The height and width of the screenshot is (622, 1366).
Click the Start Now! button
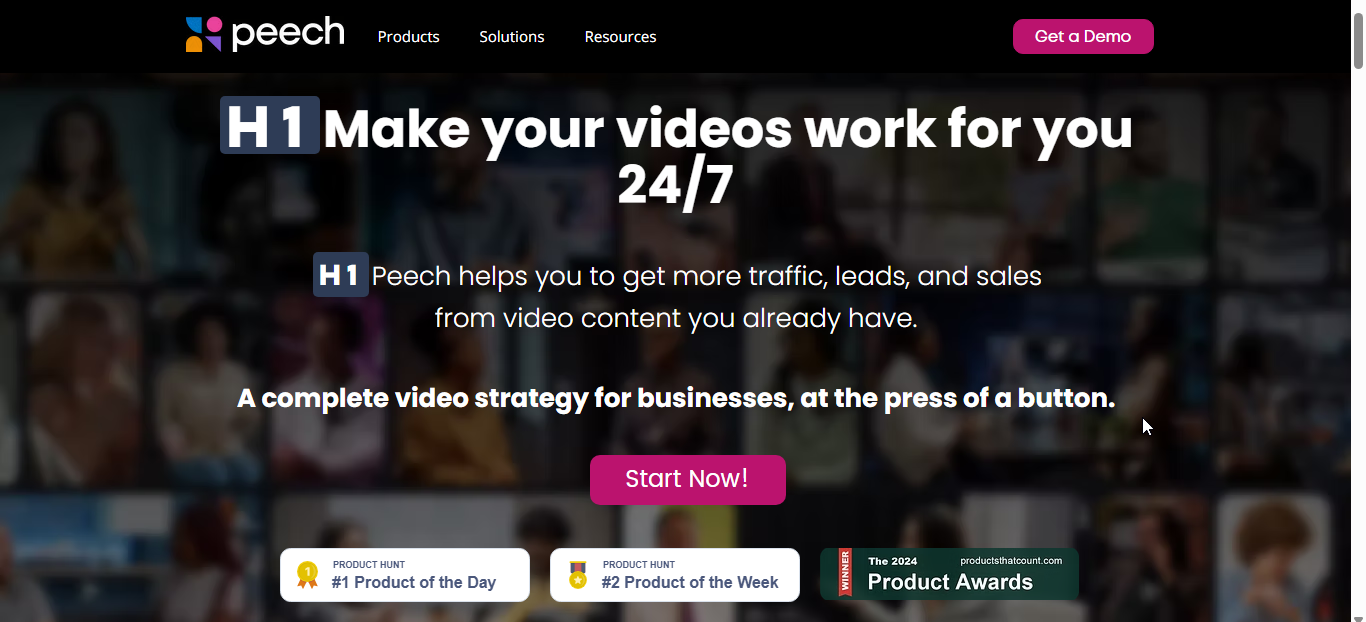tap(688, 480)
